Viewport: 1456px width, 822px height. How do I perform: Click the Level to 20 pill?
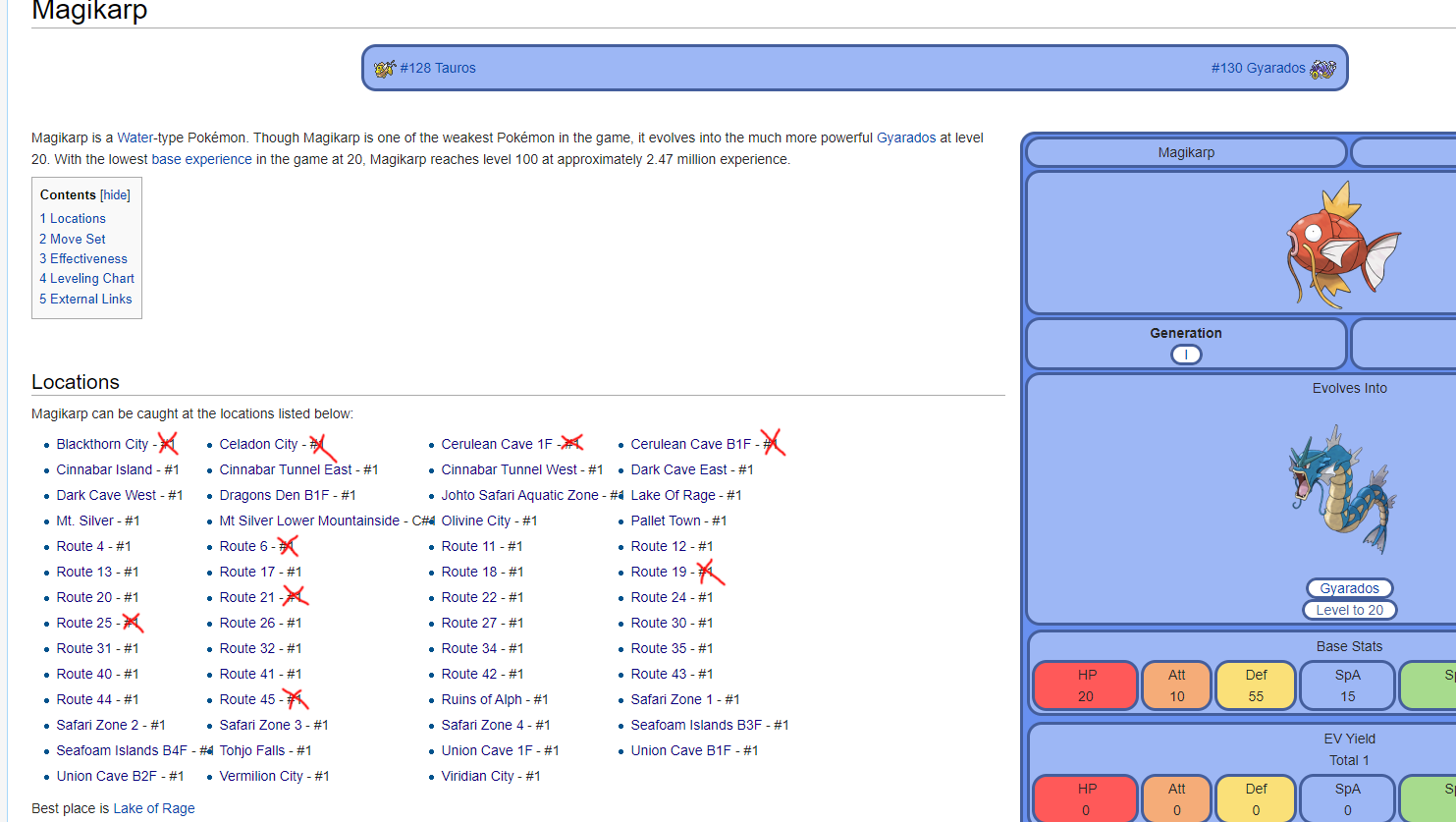[x=1350, y=610]
